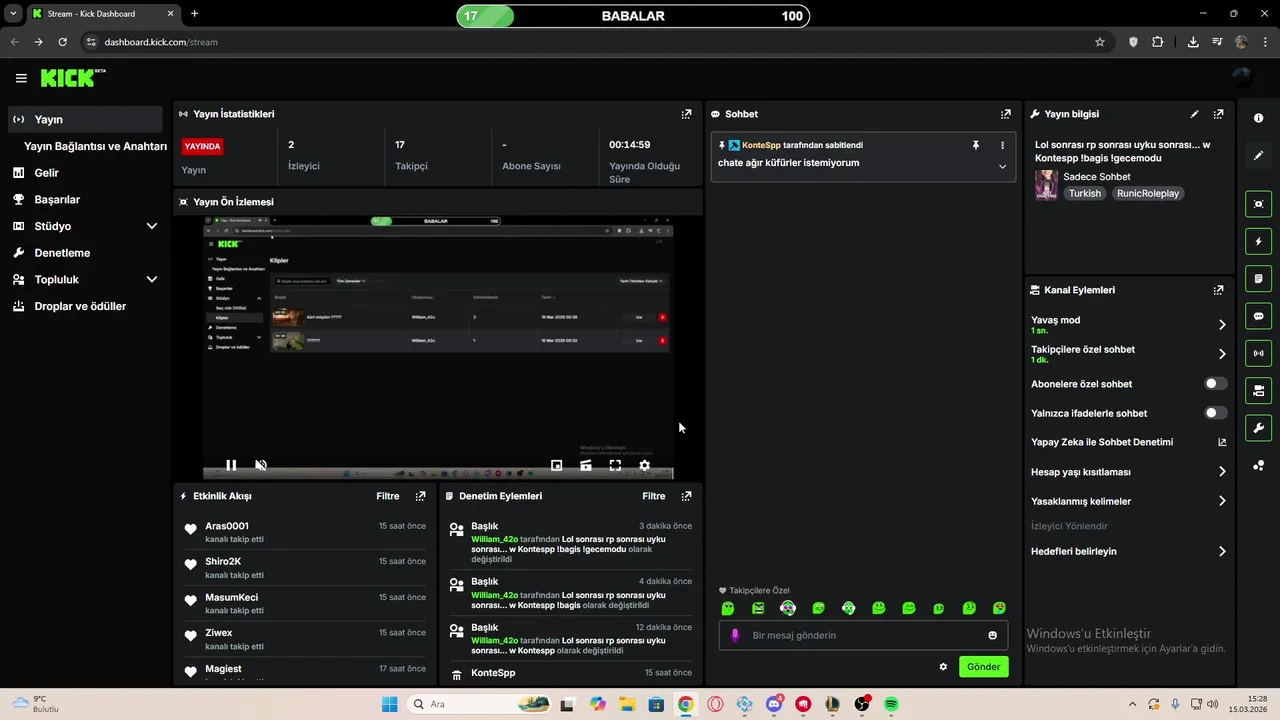The image size is (1280, 720).
Task: Toggle the wrench widget in right sidebar
Action: (1258, 428)
